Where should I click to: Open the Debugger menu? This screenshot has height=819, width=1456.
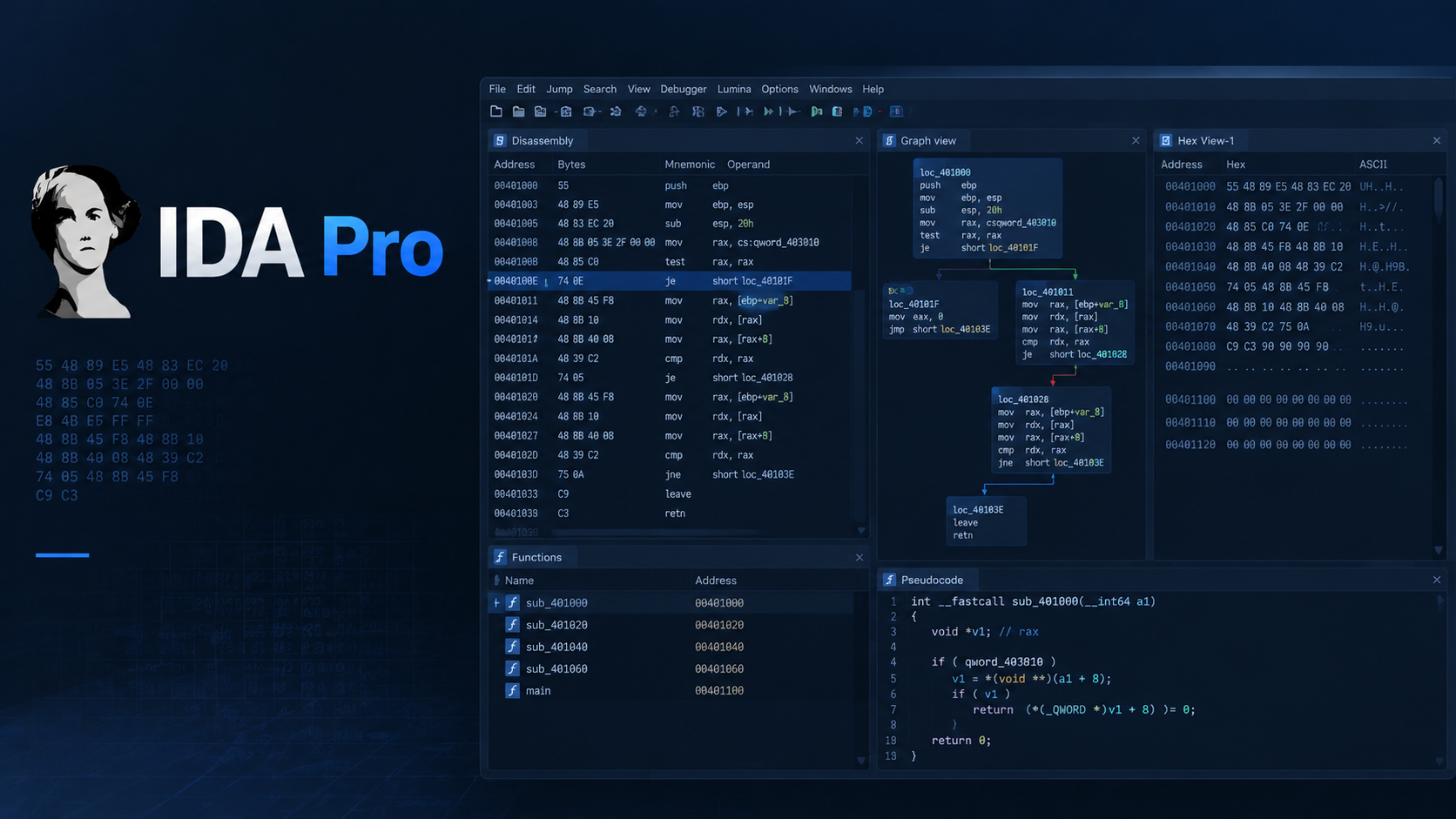[684, 89]
